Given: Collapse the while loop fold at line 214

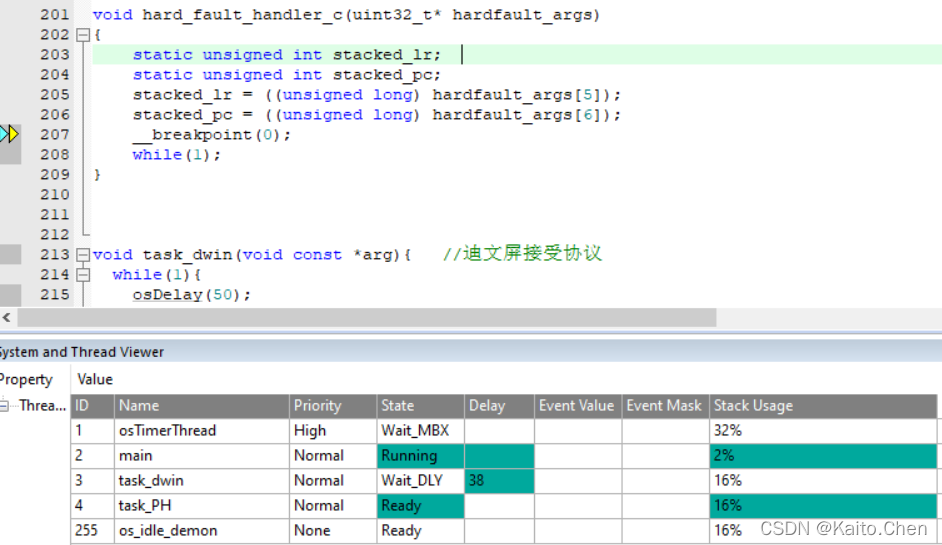Looking at the screenshot, I should click(x=83, y=275).
